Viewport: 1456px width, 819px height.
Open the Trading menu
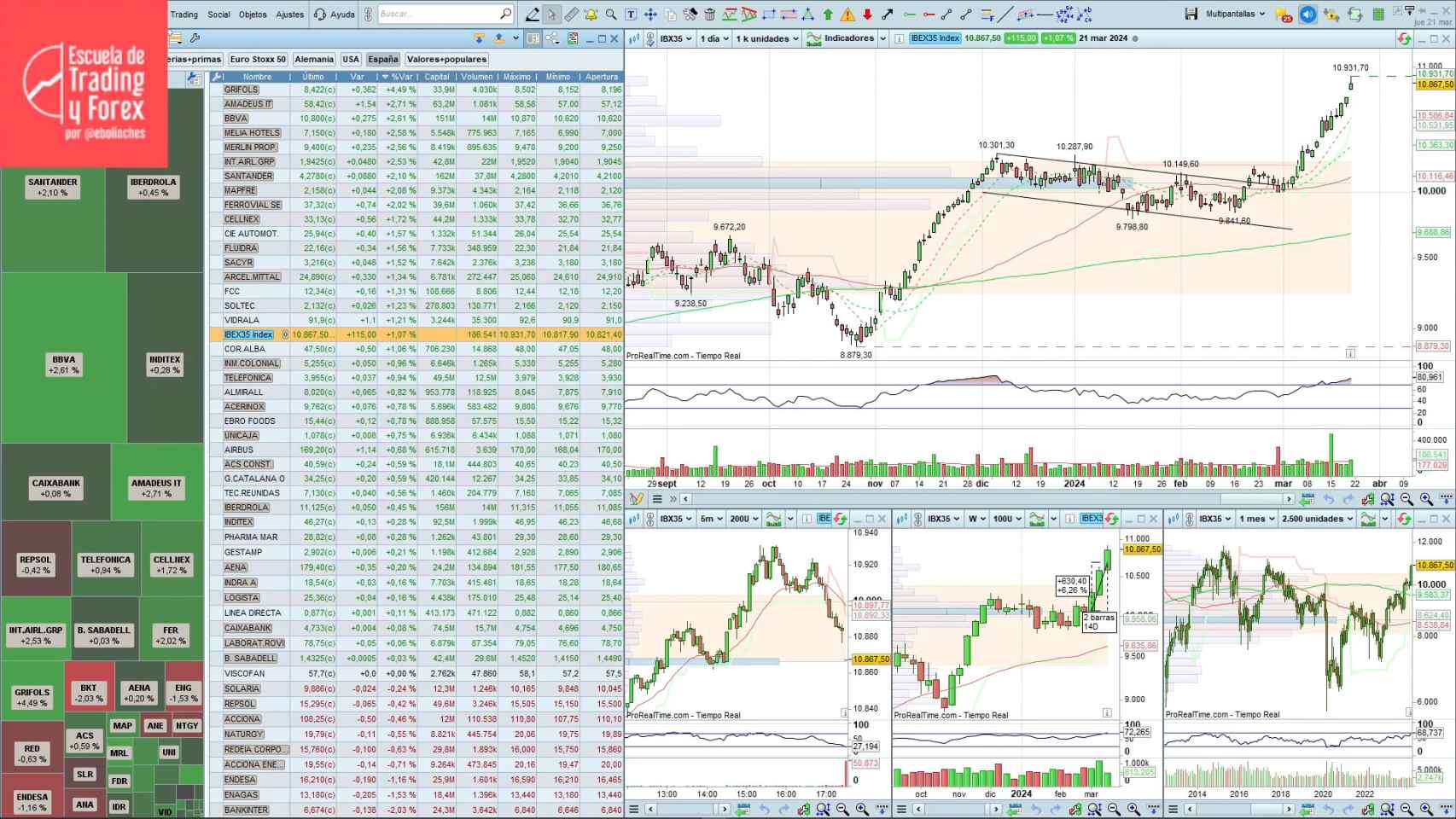point(183,14)
